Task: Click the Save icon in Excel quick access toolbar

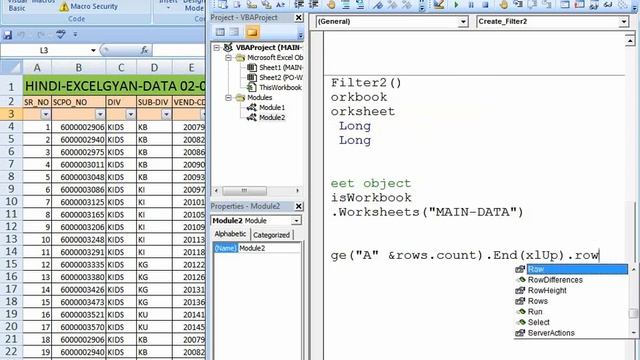Action: point(7,35)
